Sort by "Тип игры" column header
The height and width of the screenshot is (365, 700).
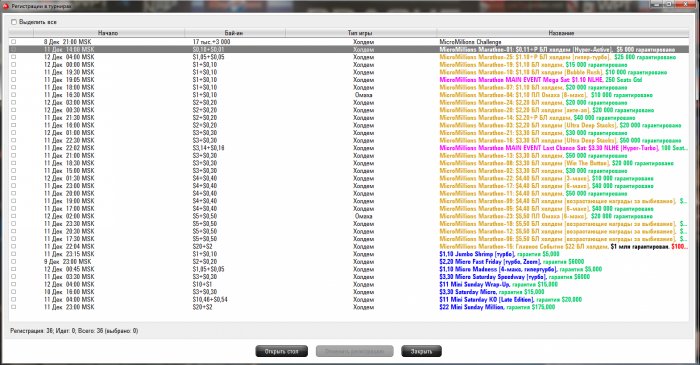click(361, 33)
